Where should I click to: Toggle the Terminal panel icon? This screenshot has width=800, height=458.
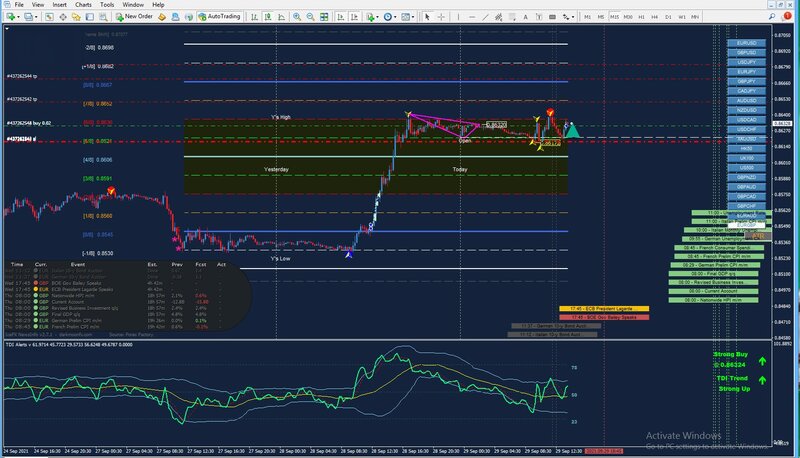(x=90, y=17)
